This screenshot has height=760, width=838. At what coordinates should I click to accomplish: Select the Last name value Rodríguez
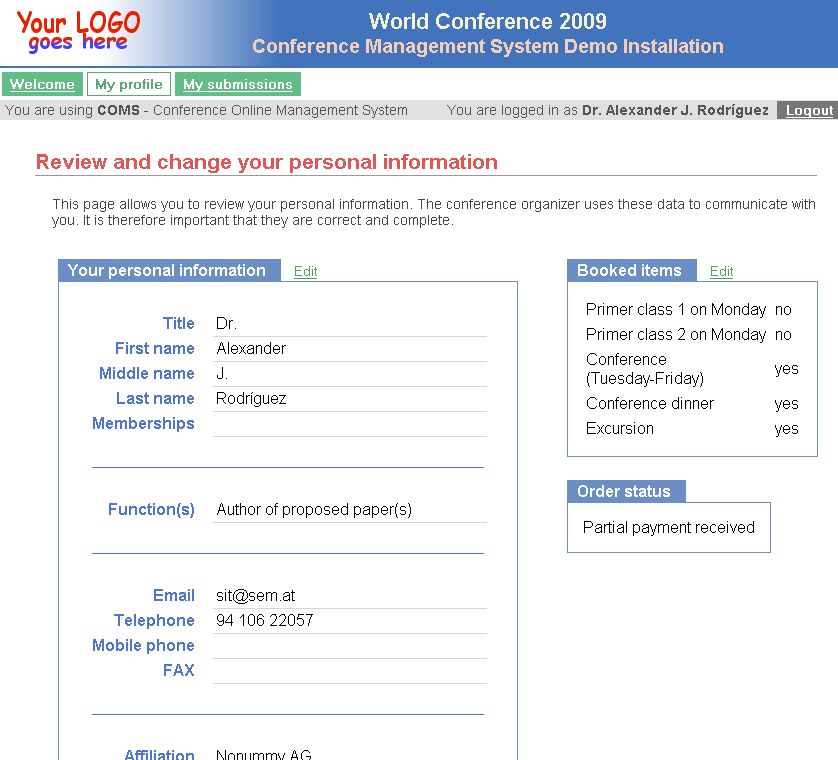(x=251, y=399)
